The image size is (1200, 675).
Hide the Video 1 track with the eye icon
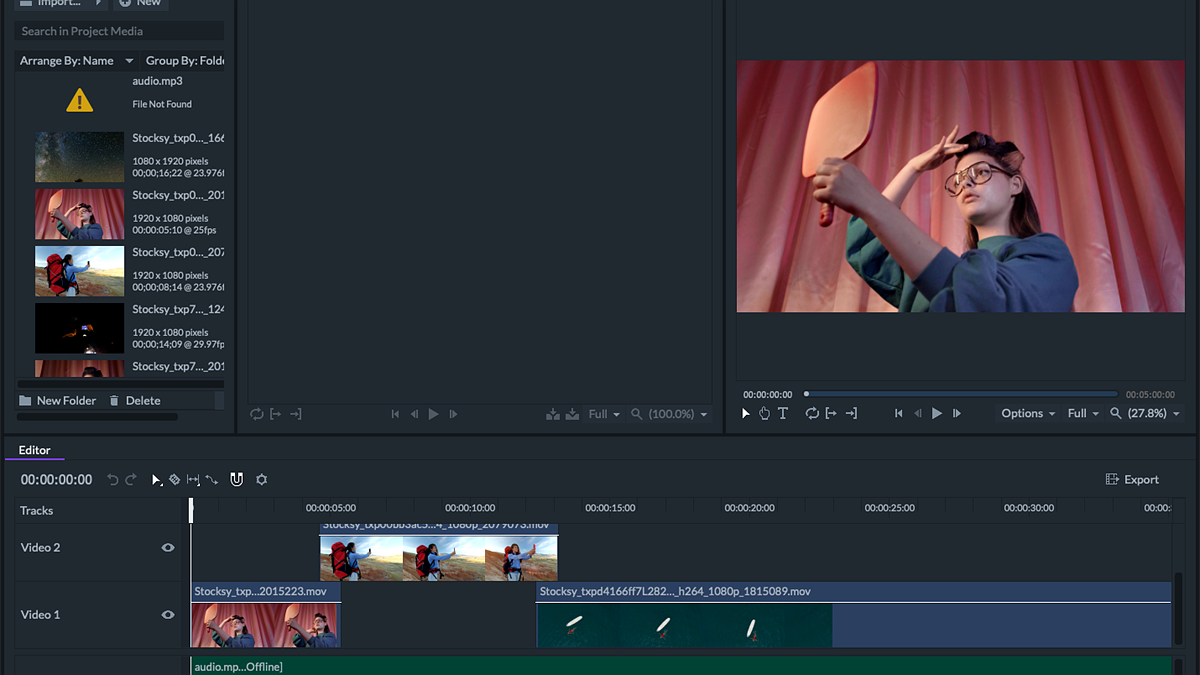[x=168, y=614]
